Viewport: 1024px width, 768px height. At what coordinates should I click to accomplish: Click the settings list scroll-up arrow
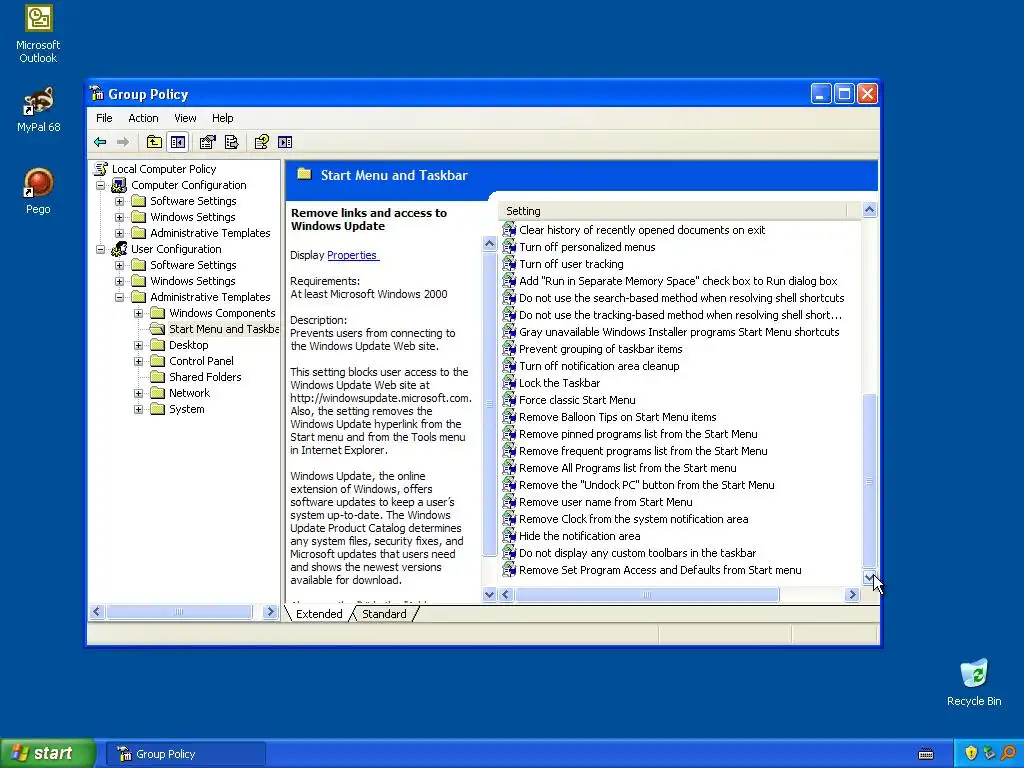[869, 210]
